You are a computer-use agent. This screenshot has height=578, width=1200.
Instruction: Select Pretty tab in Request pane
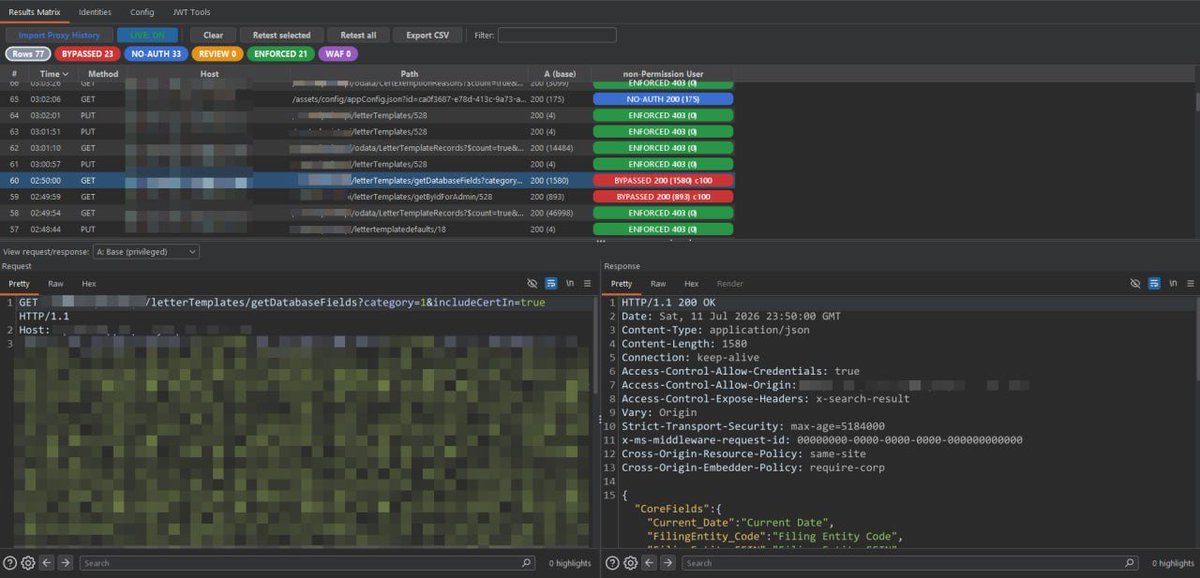[x=20, y=284]
